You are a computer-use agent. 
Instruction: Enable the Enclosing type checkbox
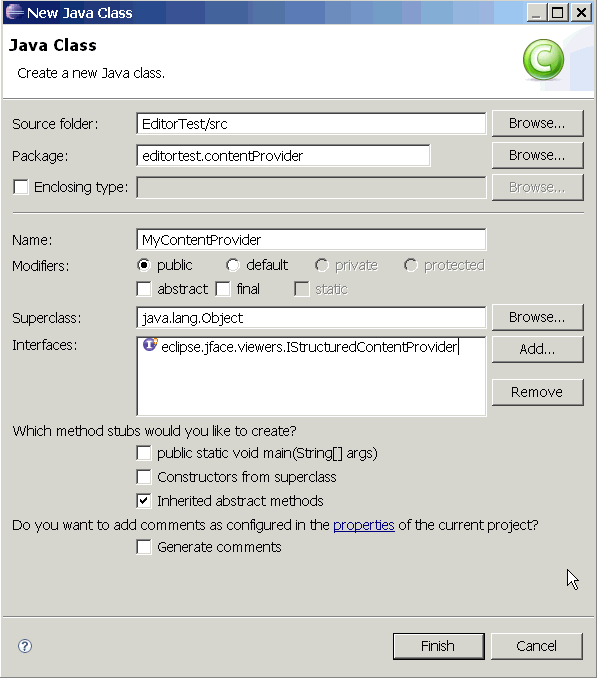coord(21,187)
